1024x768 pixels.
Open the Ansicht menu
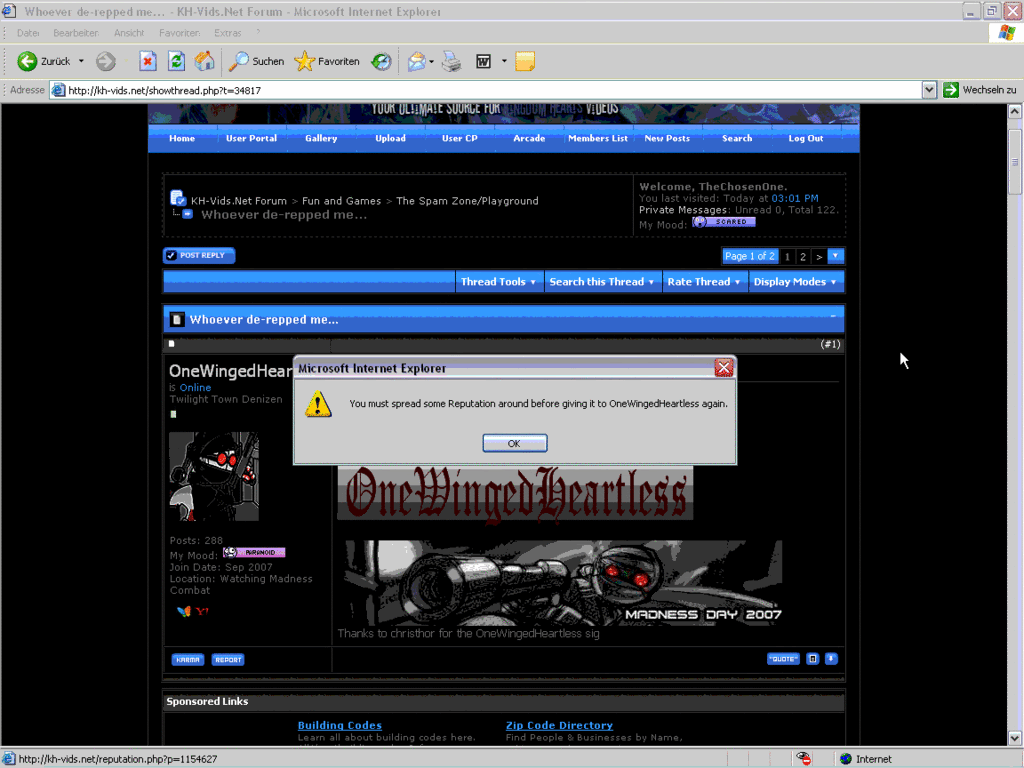tap(129, 33)
